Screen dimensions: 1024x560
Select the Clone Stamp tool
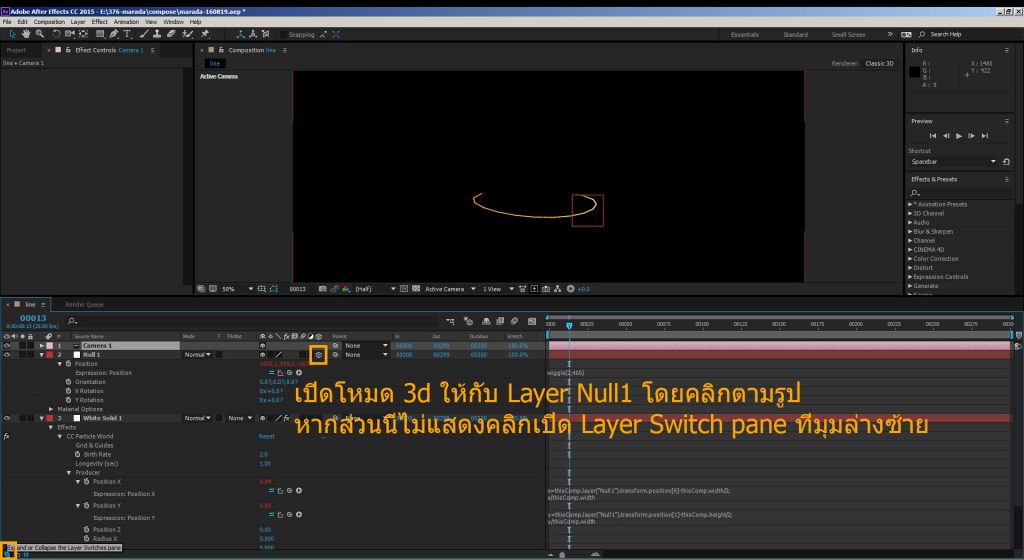point(157,34)
